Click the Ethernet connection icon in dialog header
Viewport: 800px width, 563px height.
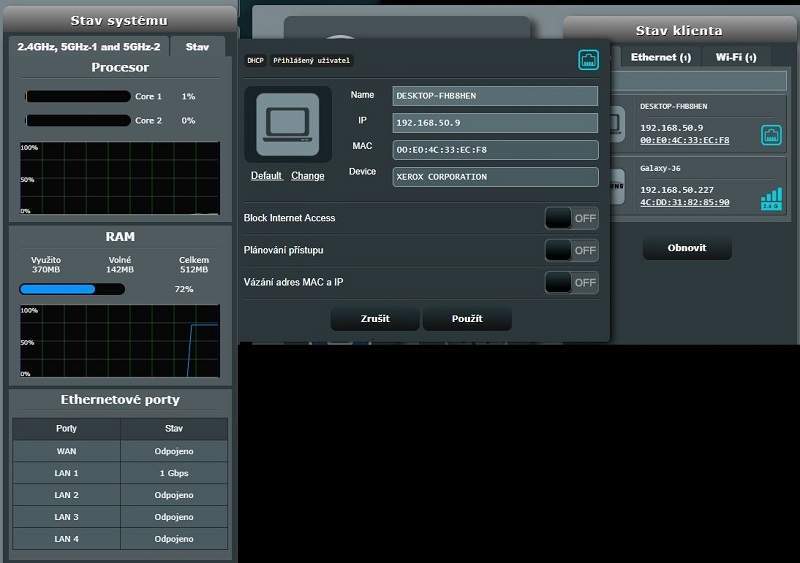pos(588,60)
